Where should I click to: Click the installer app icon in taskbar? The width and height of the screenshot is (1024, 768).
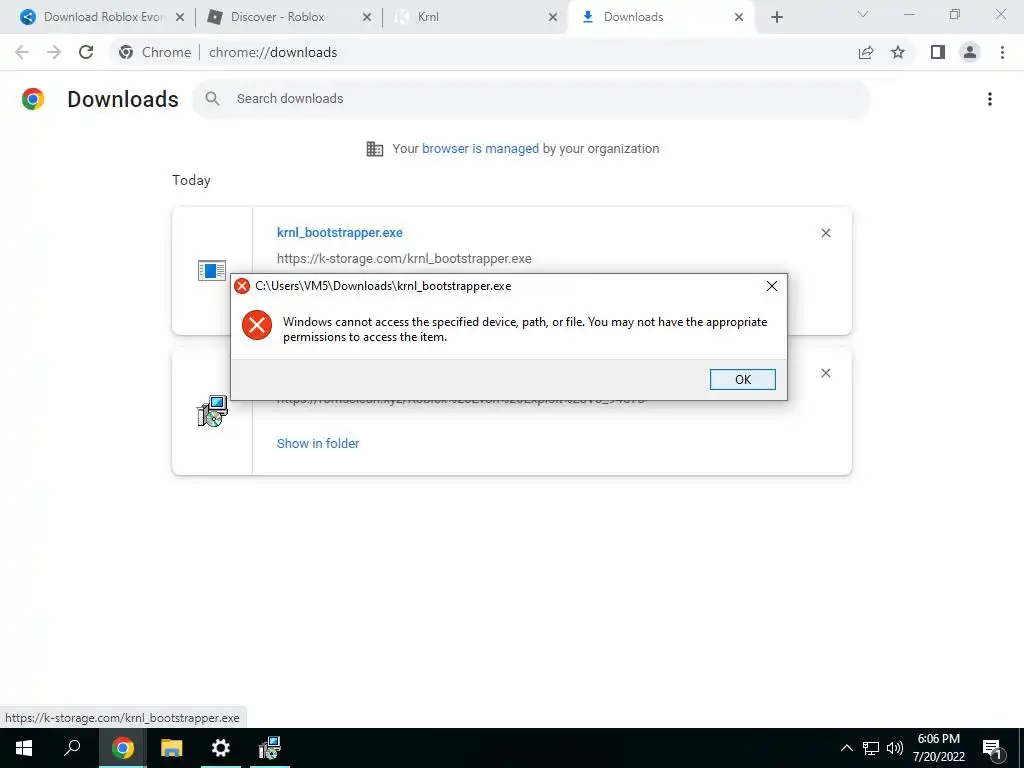(x=269, y=748)
